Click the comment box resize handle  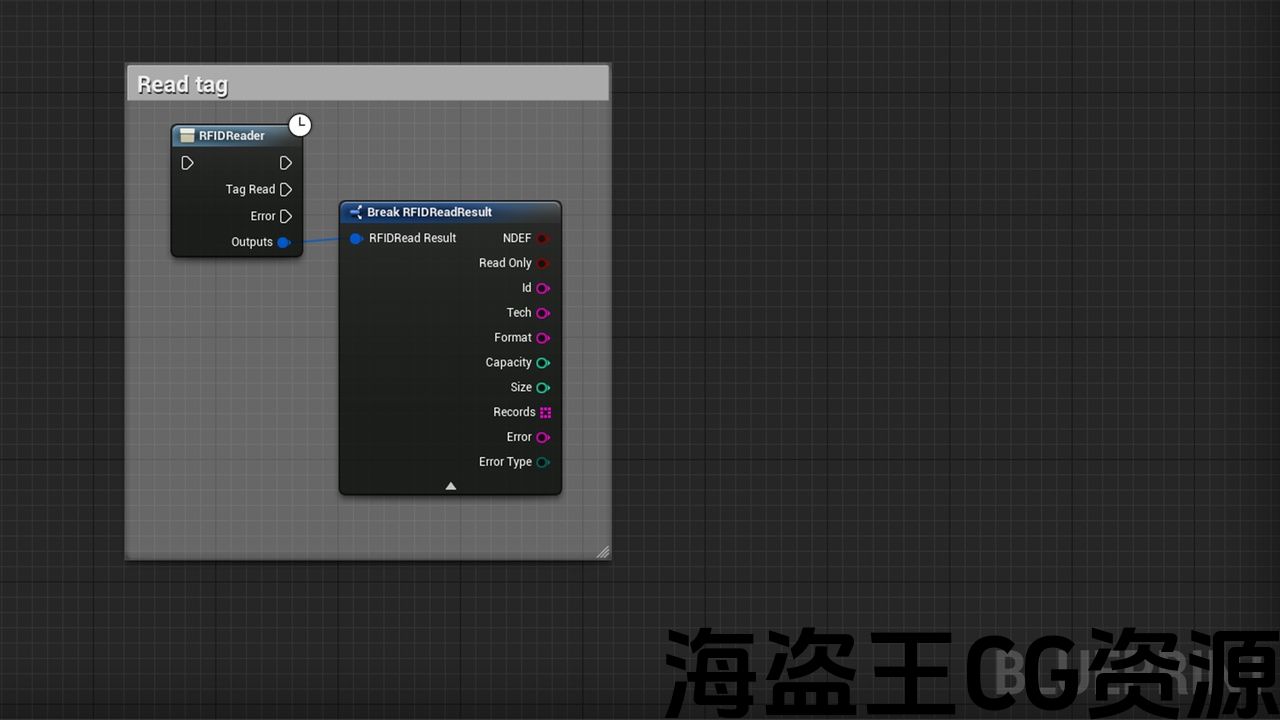(x=602, y=551)
